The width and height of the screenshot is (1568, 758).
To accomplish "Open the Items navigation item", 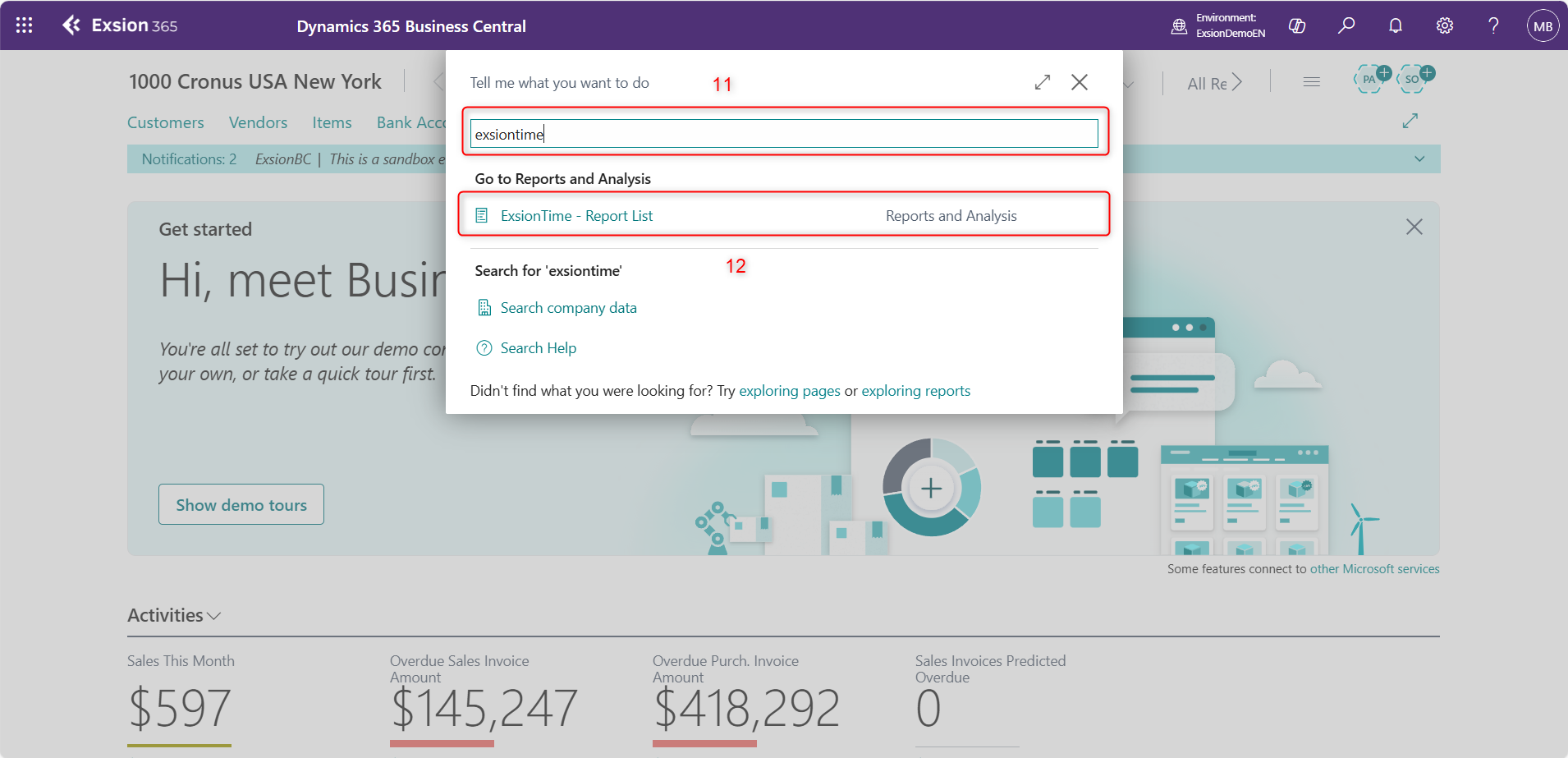I will coord(332,122).
